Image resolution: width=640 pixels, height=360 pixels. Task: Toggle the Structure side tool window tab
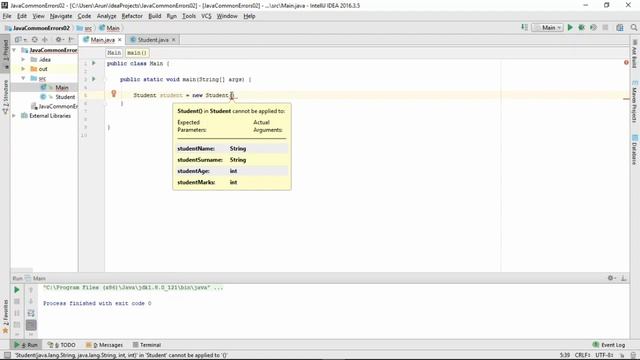[x=6, y=97]
